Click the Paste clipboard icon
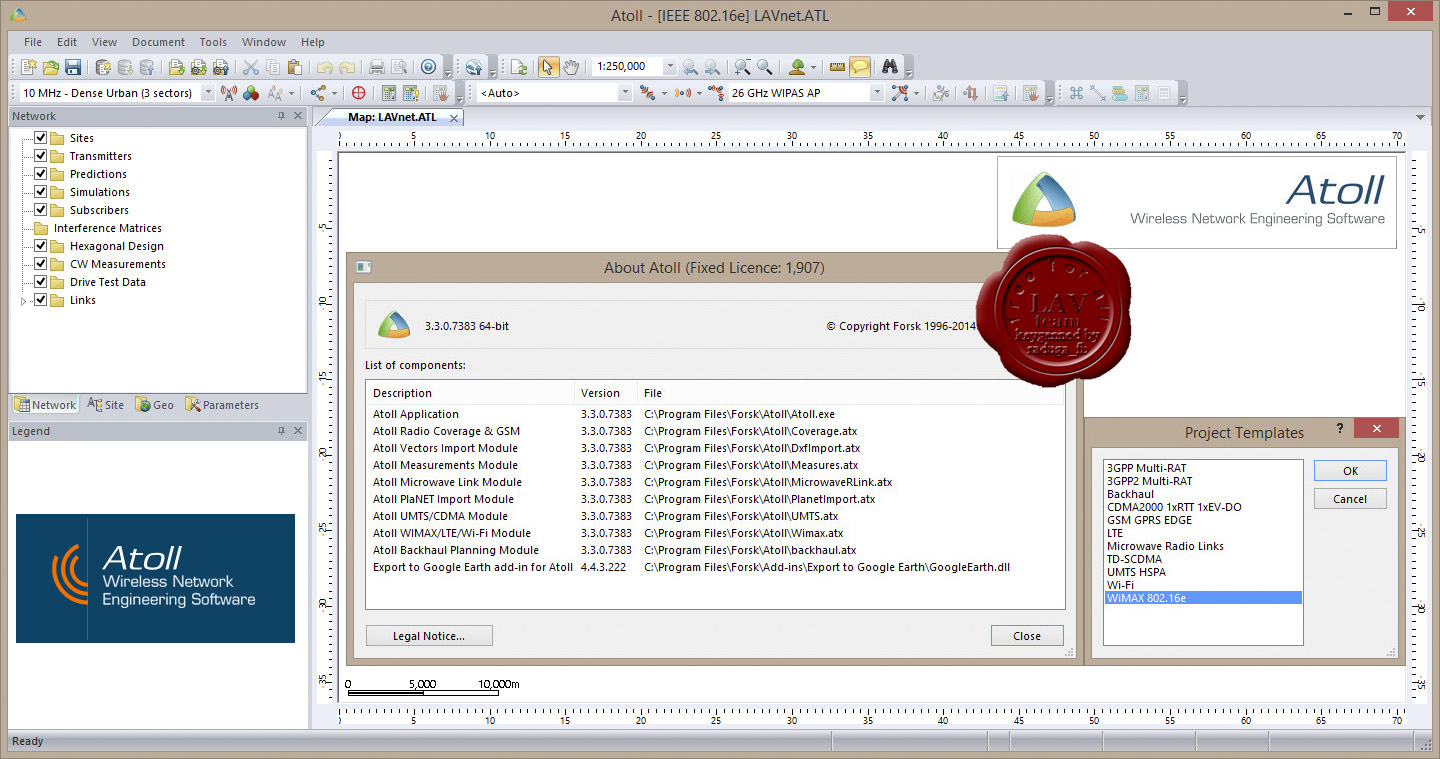Screen dimensions: 1440x759 294,67
